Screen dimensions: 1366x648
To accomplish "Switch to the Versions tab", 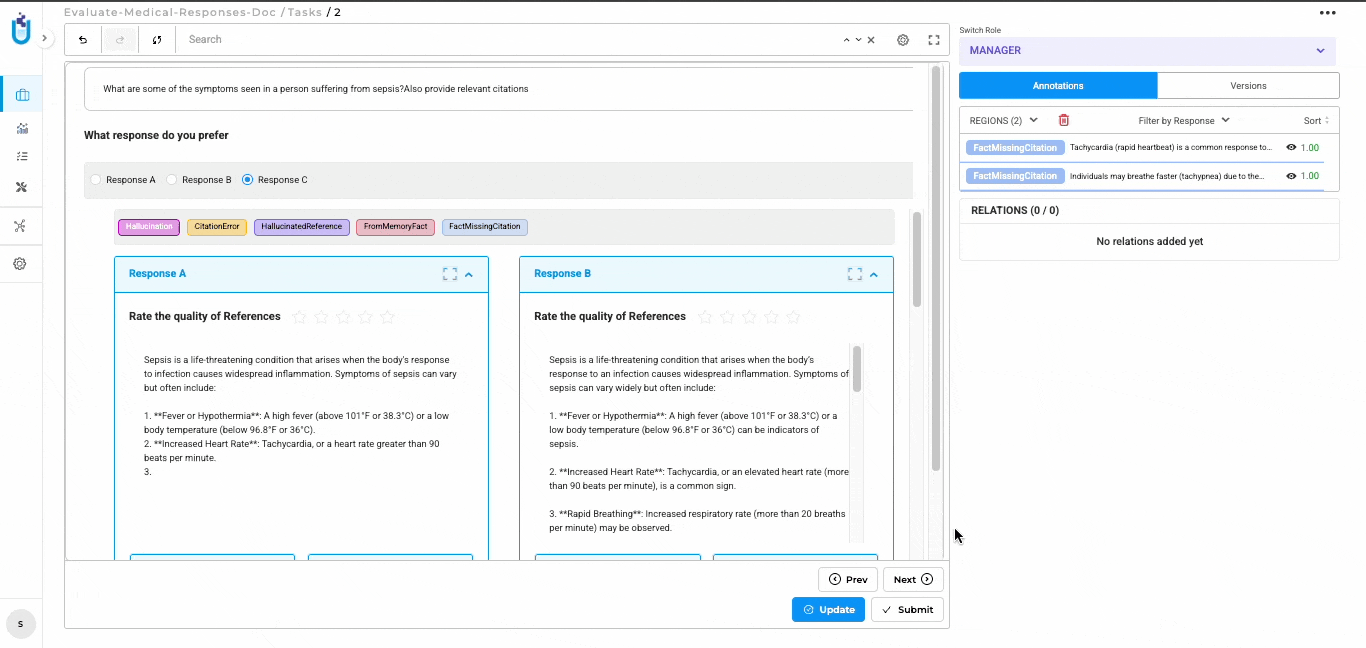I will tap(1248, 86).
